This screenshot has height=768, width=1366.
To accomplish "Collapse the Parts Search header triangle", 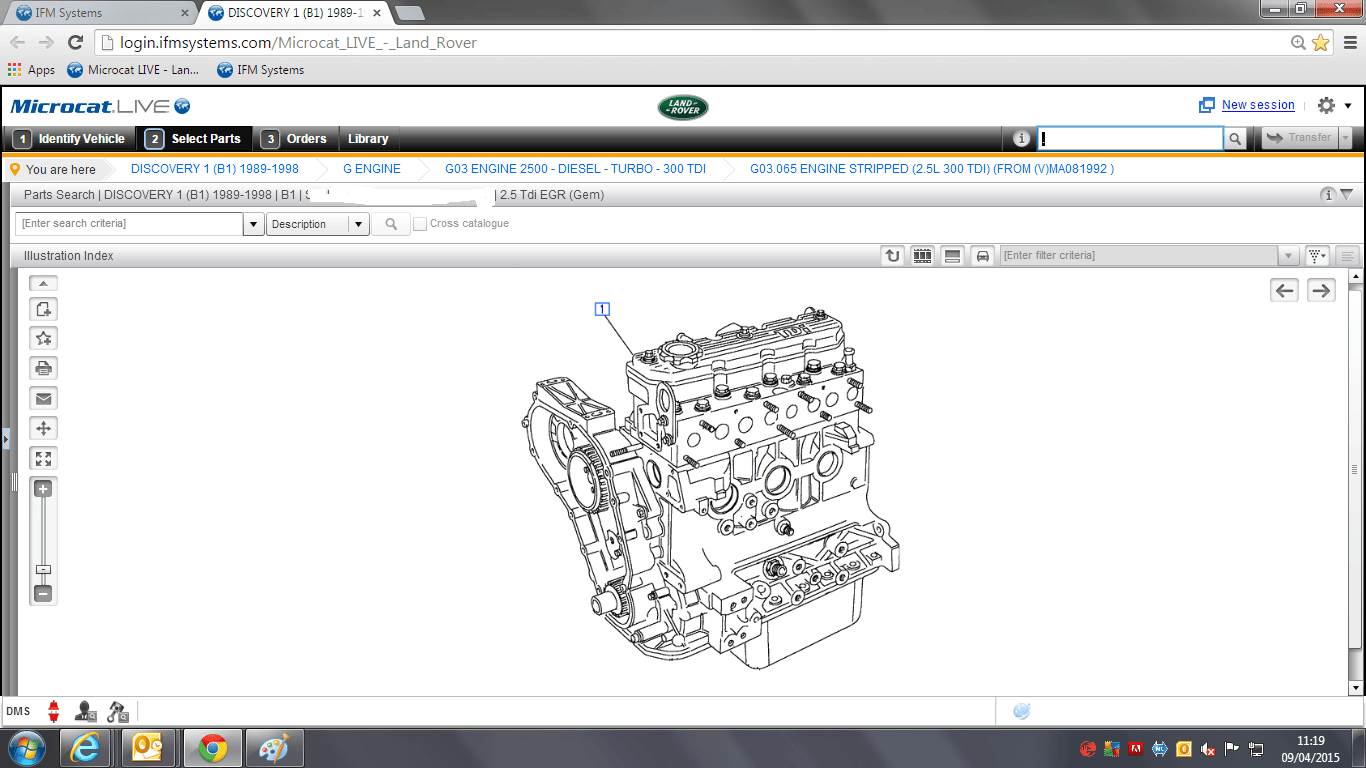I will click(x=1346, y=195).
